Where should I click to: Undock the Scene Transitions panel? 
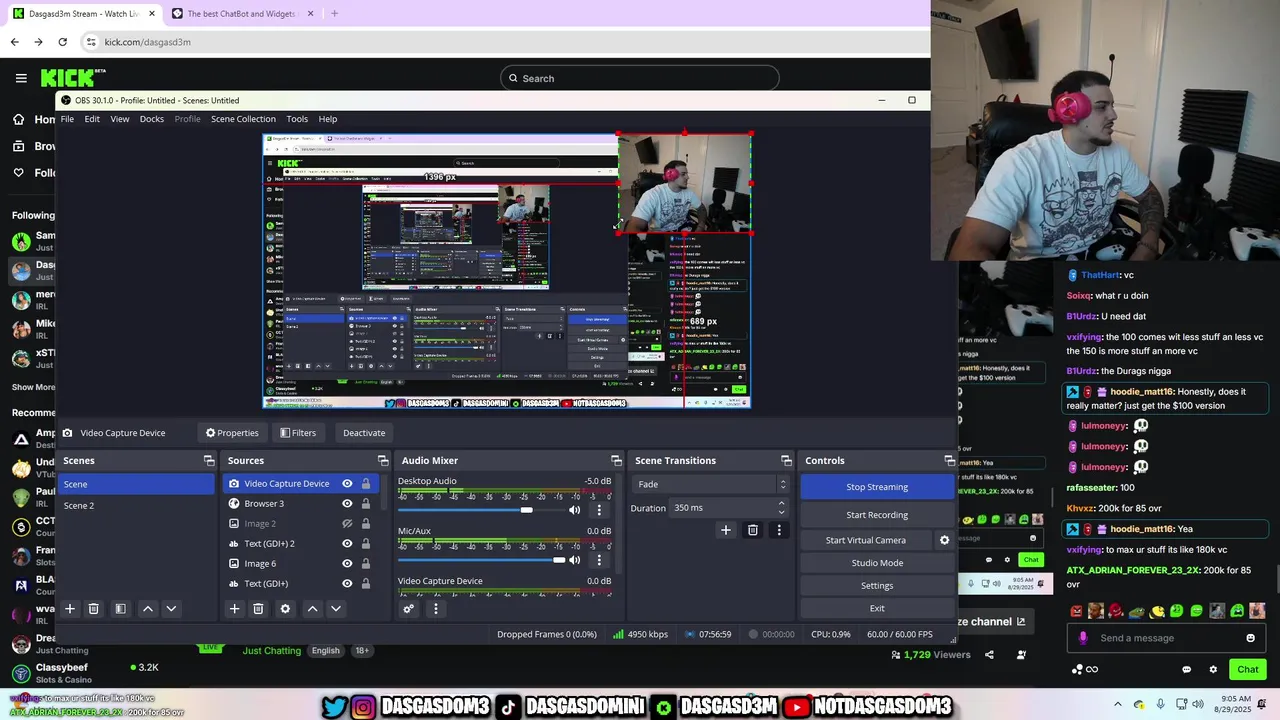(x=786, y=460)
